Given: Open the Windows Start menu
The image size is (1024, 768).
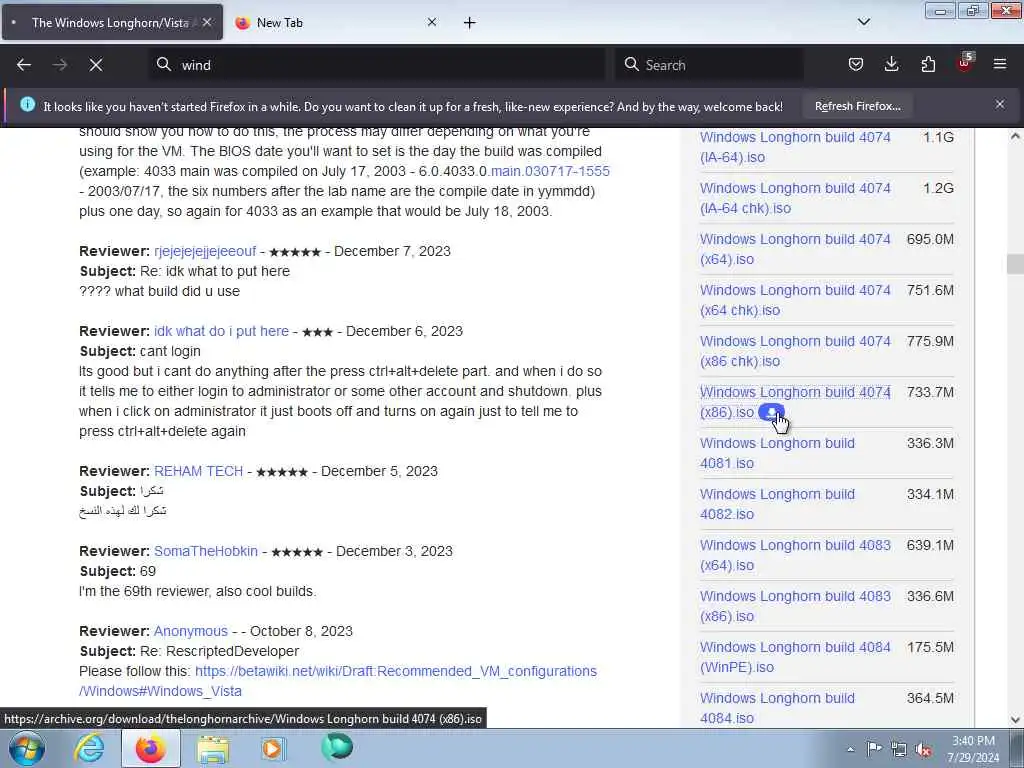Looking at the screenshot, I should [x=27, y=748].
